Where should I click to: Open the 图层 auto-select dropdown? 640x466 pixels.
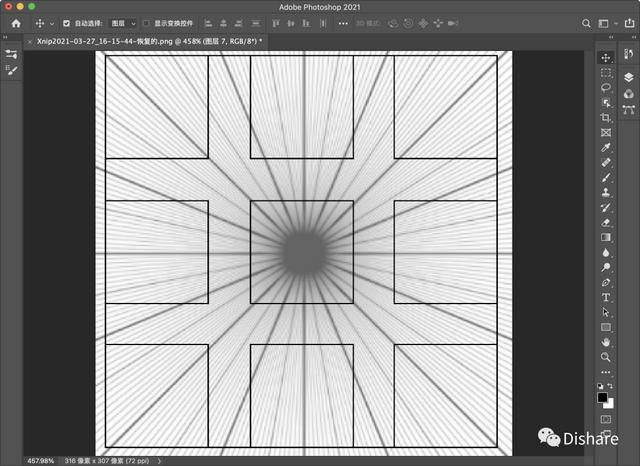tap(124, 24)
